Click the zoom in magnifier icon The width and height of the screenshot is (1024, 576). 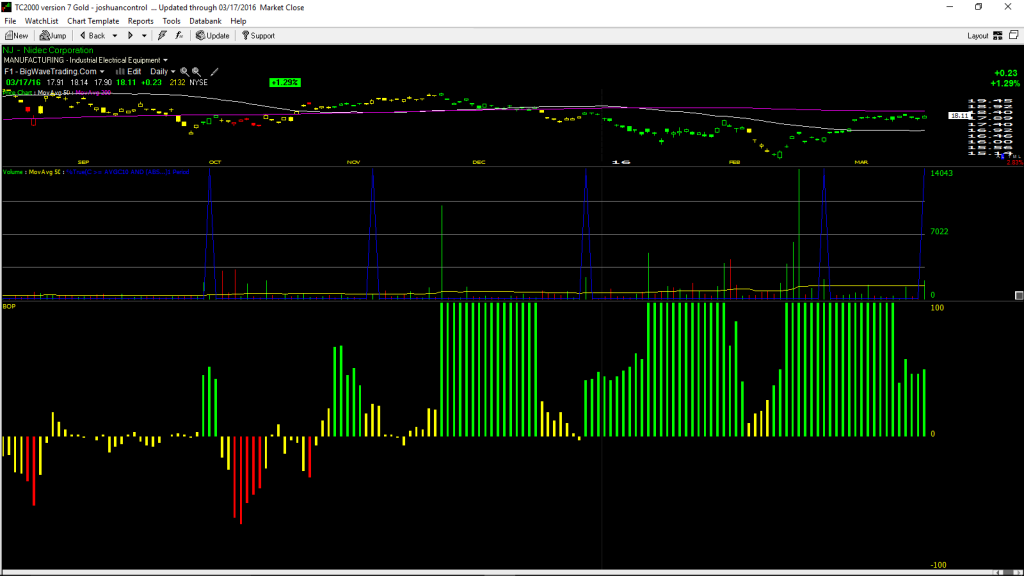(x=184, y=72)
